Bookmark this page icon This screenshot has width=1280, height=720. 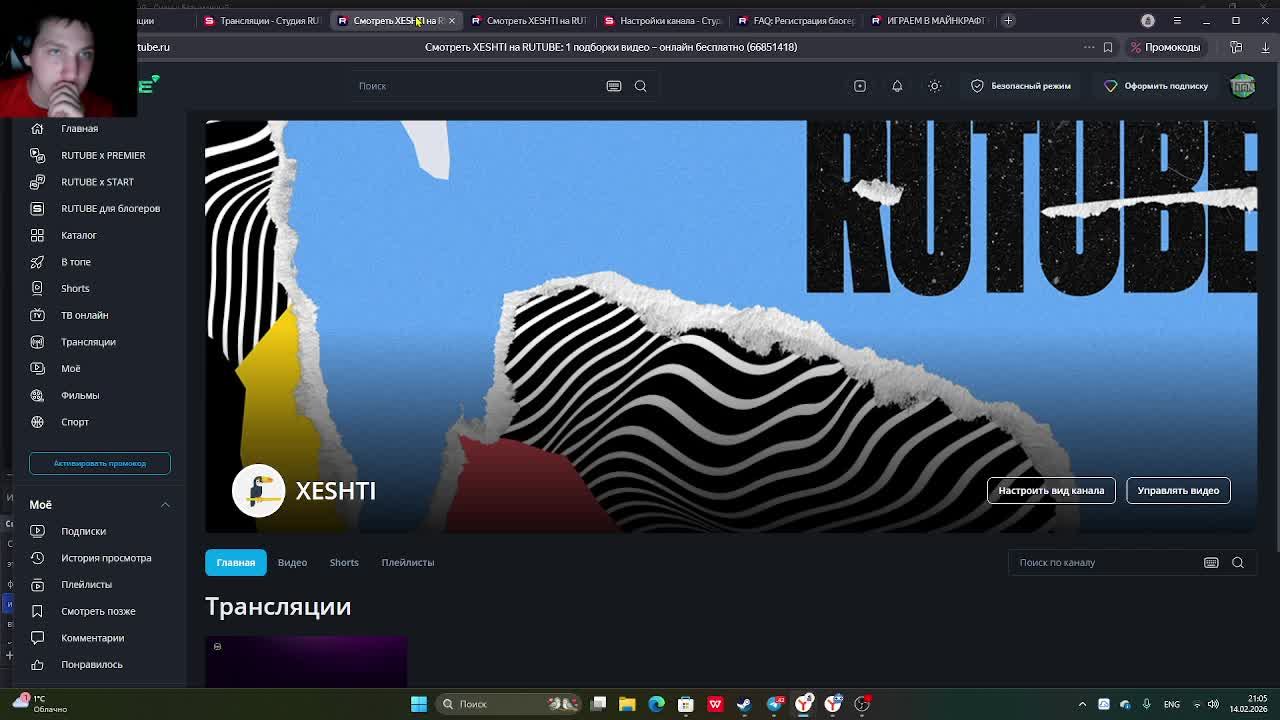1107,47
